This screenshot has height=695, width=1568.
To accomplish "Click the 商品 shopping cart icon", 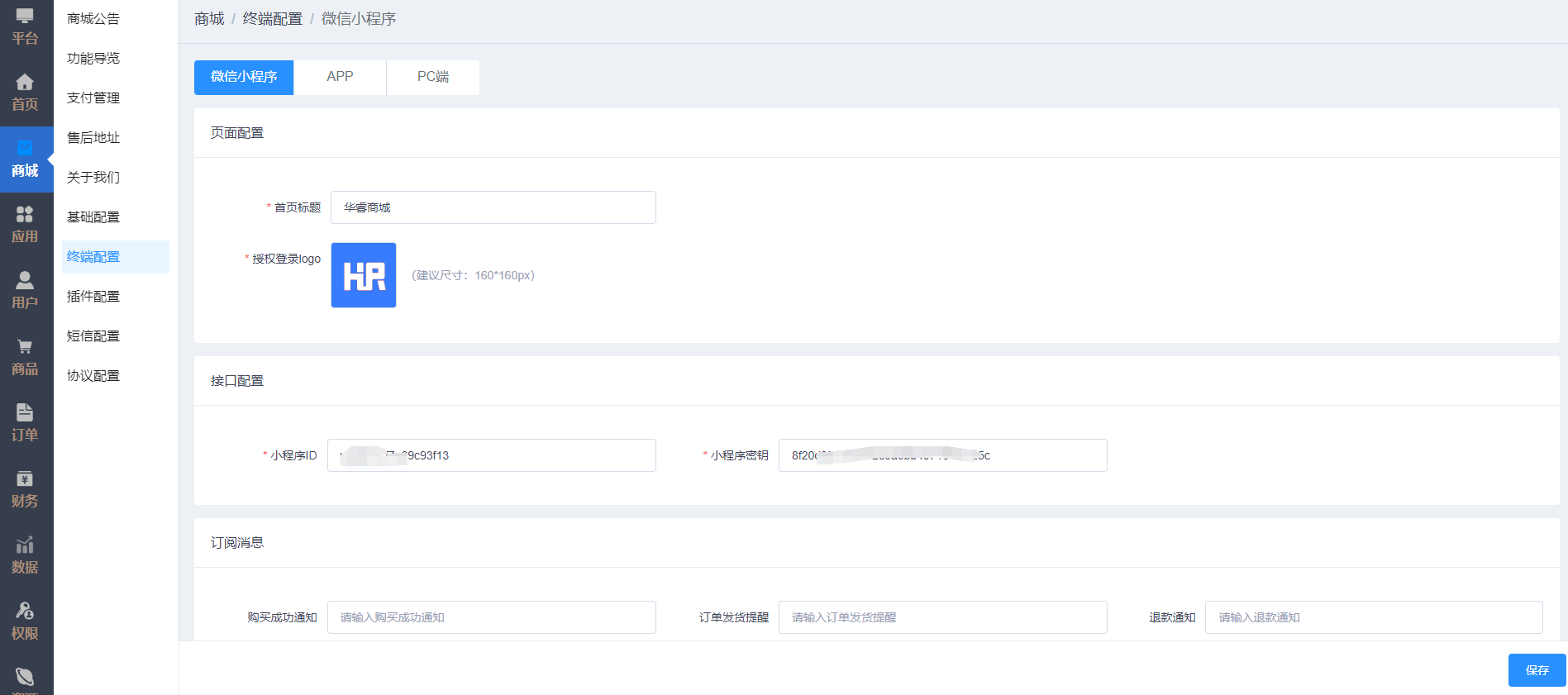I will (x=25, y=347).
